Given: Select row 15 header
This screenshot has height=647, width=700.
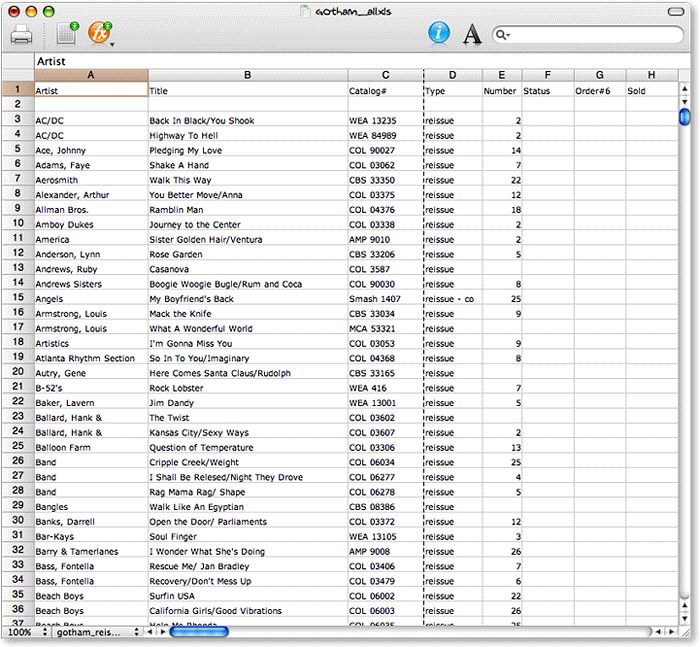Looking at the screenshot, I should coord(18,297).
